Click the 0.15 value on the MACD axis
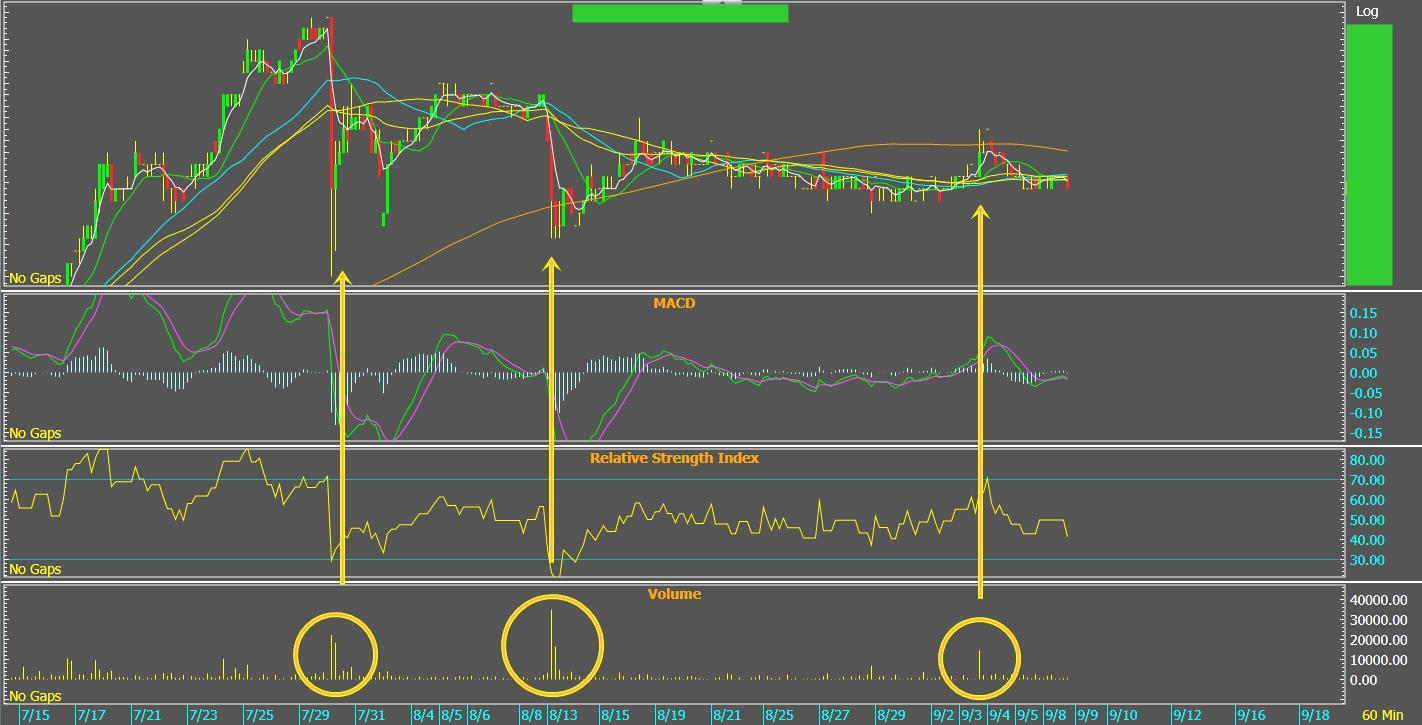The image size is (1422, 725). pyautogui.click(x=1363, y=313)
